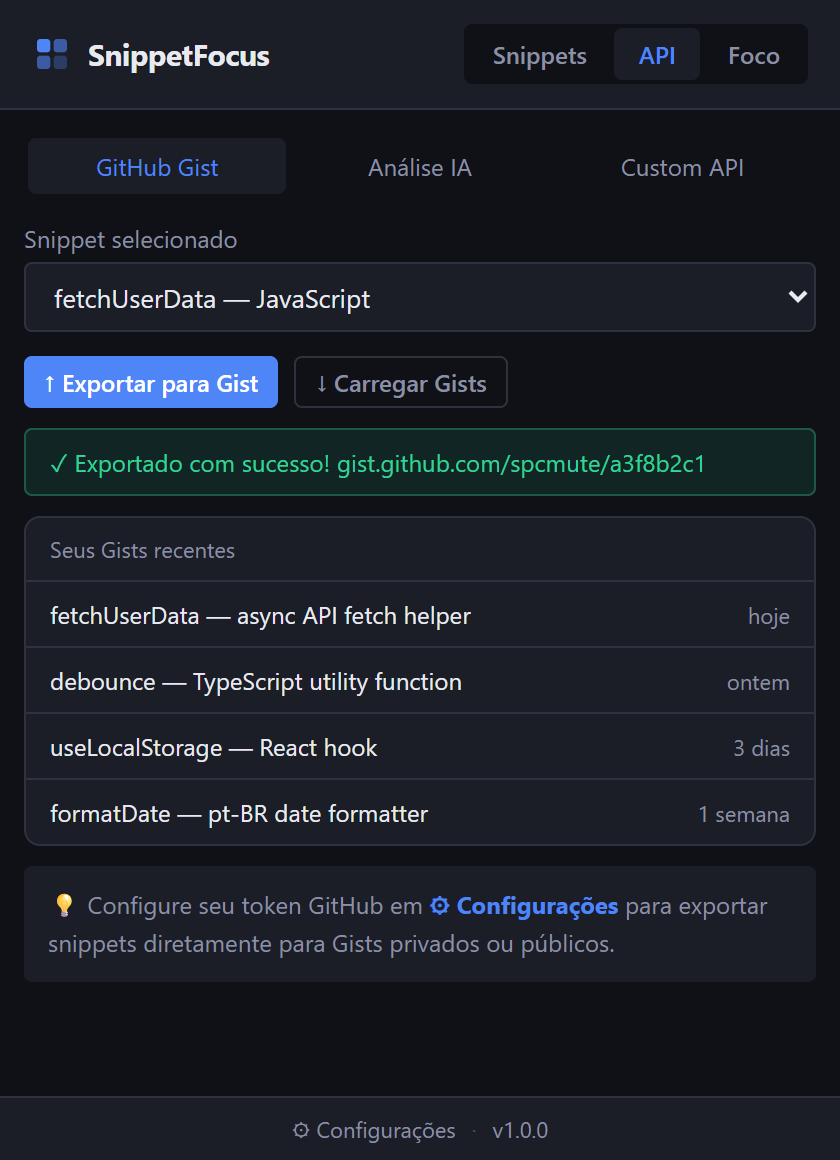Screen dimensions: 840x1160
Task: Click the SnippetFocus app title
Action: point(178,56)
